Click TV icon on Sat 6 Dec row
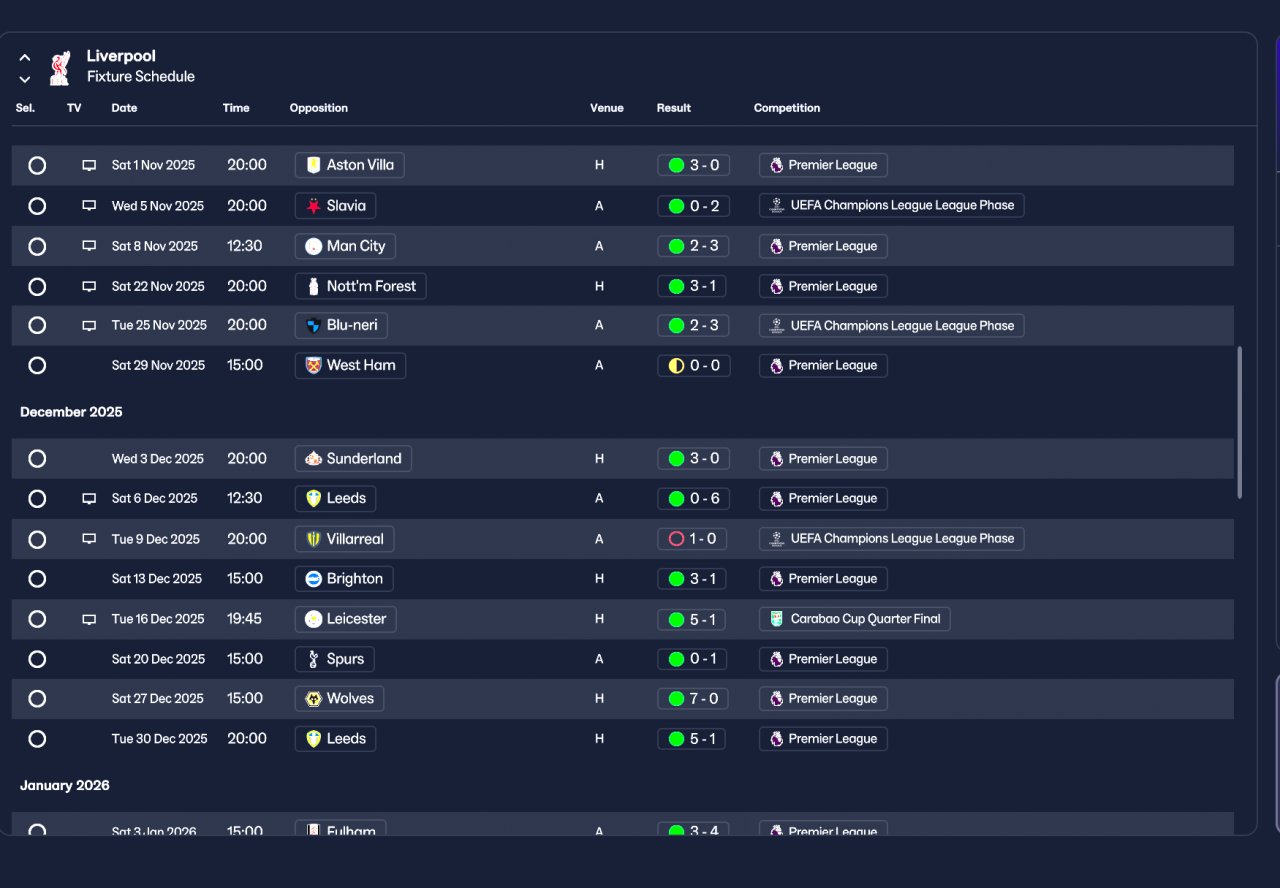This screenshot has height=888, width=1280. pos(89,498)
